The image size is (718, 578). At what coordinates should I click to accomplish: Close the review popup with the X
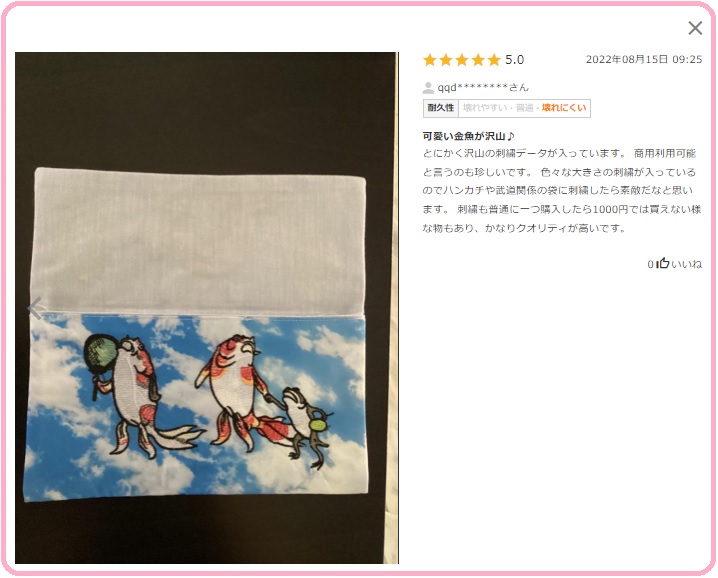point(695,28)
